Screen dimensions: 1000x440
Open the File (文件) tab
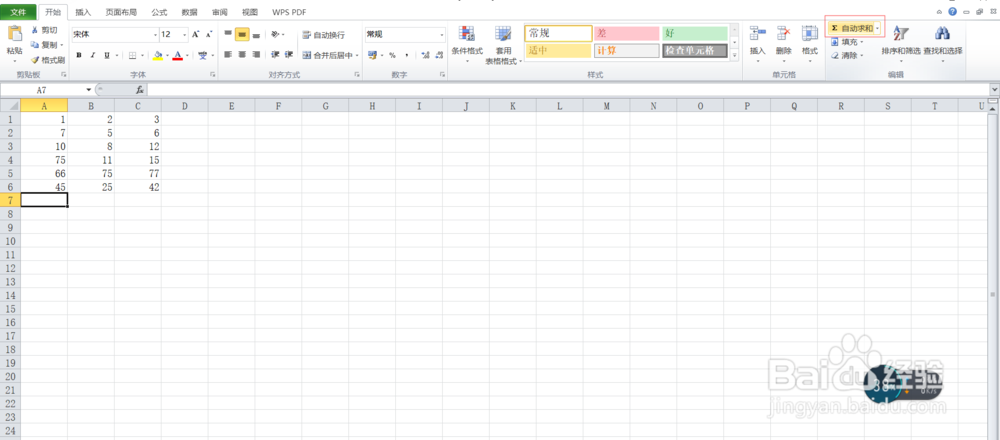click(18, 12)
